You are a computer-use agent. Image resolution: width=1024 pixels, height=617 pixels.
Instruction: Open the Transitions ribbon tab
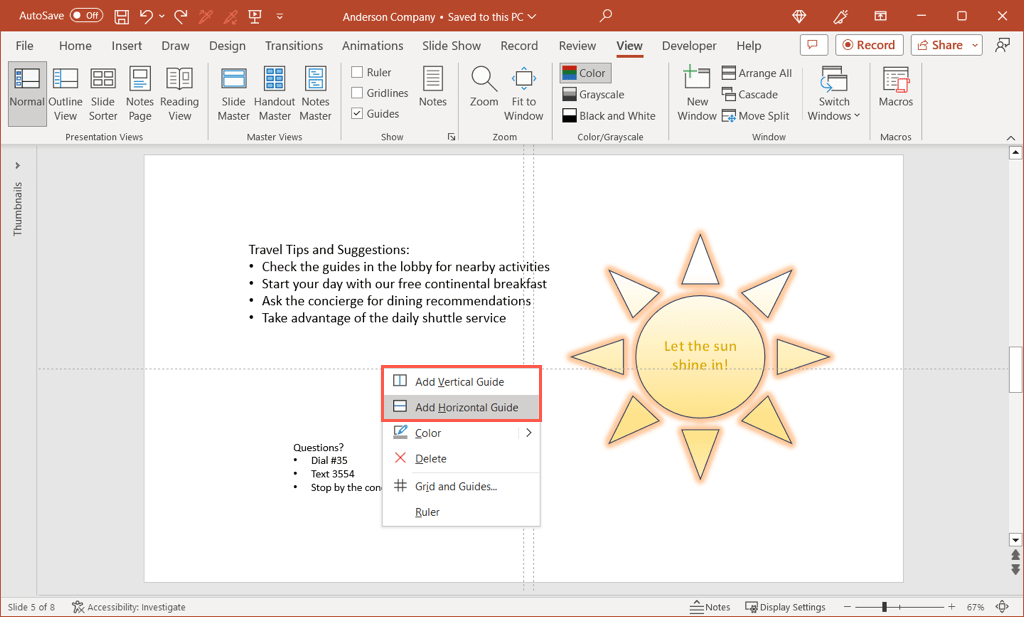[294, 46]
